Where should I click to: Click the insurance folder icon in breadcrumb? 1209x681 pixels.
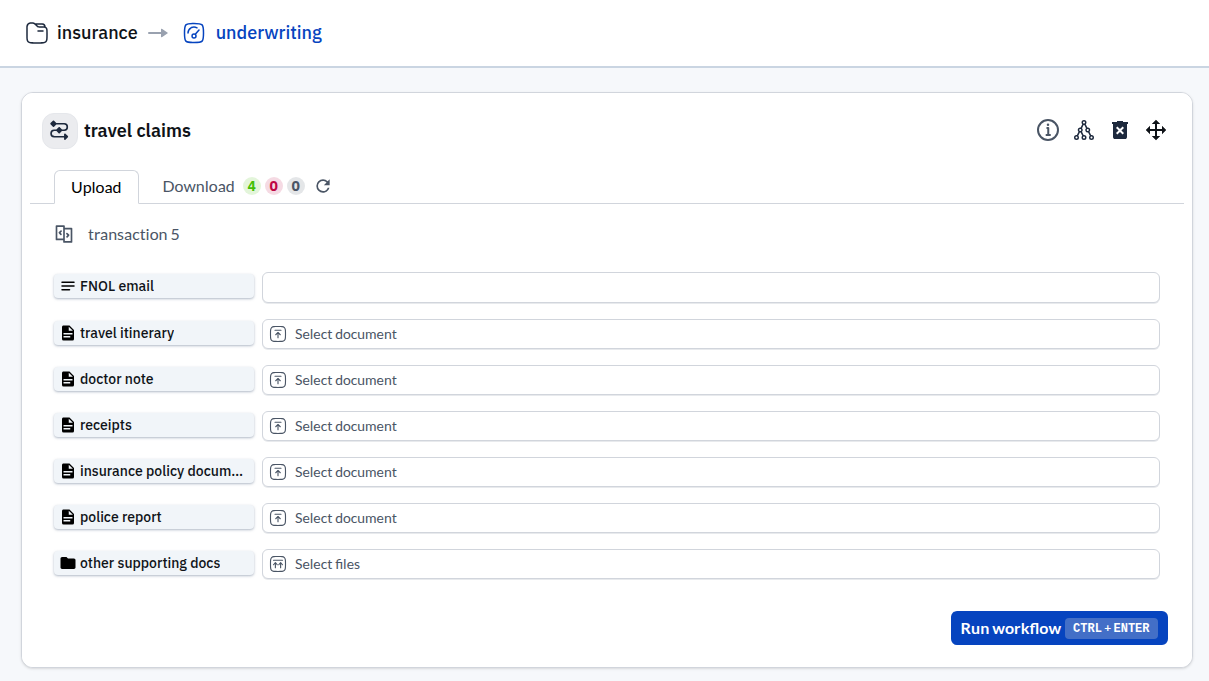coord(37,33)
